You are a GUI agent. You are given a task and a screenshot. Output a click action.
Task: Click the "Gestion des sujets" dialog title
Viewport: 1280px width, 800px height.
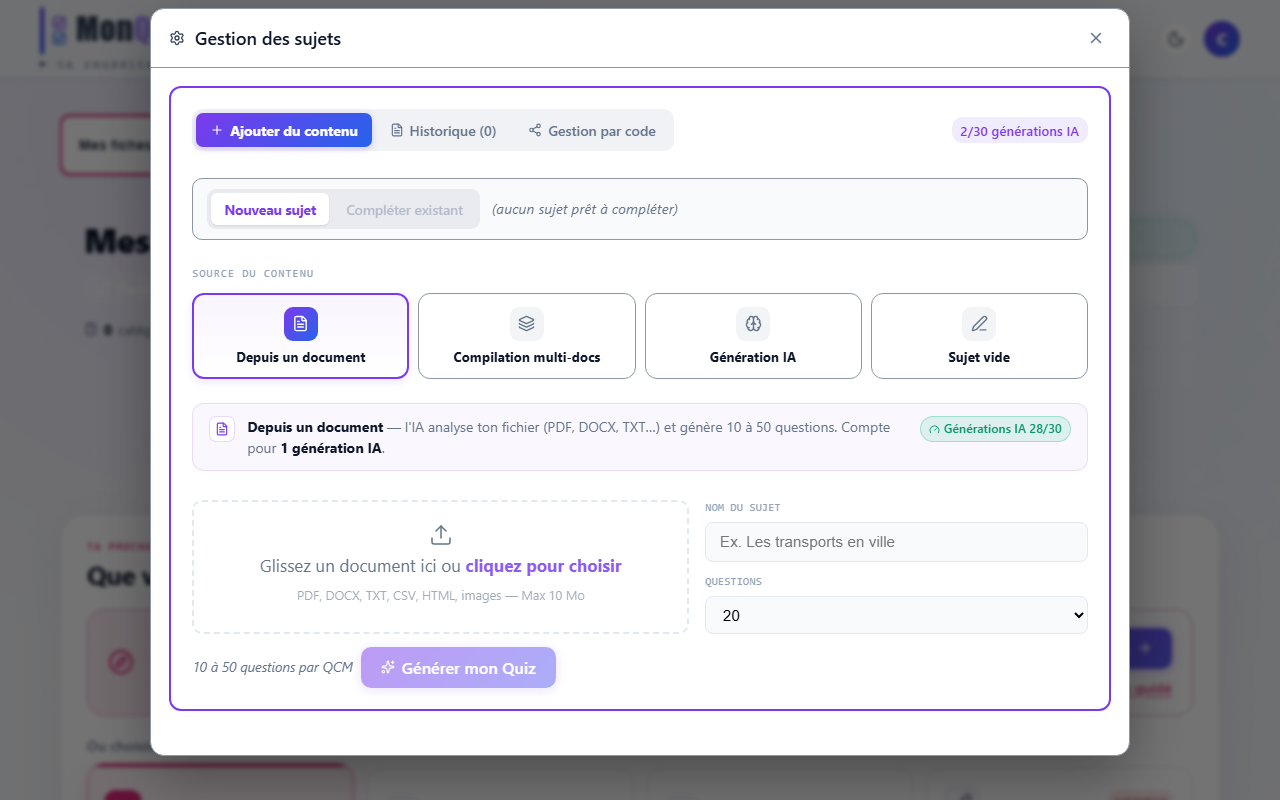268,39
